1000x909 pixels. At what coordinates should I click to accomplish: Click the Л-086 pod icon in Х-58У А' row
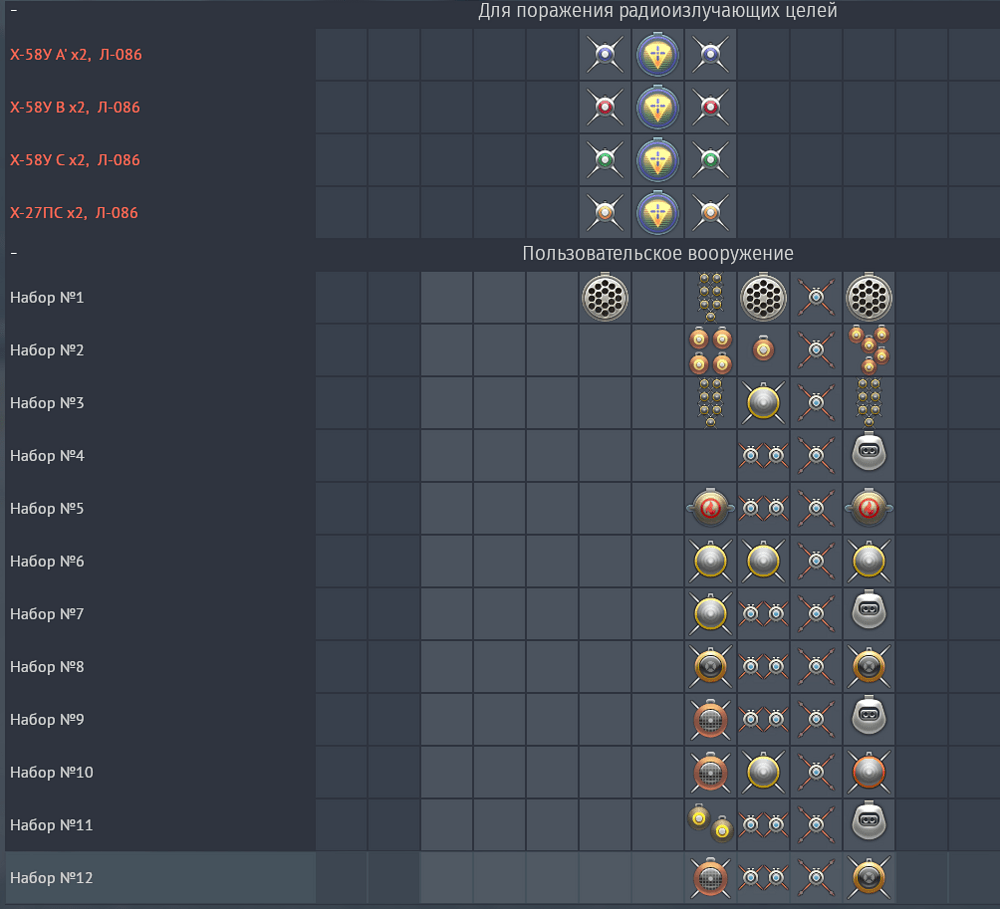(658, 54)
